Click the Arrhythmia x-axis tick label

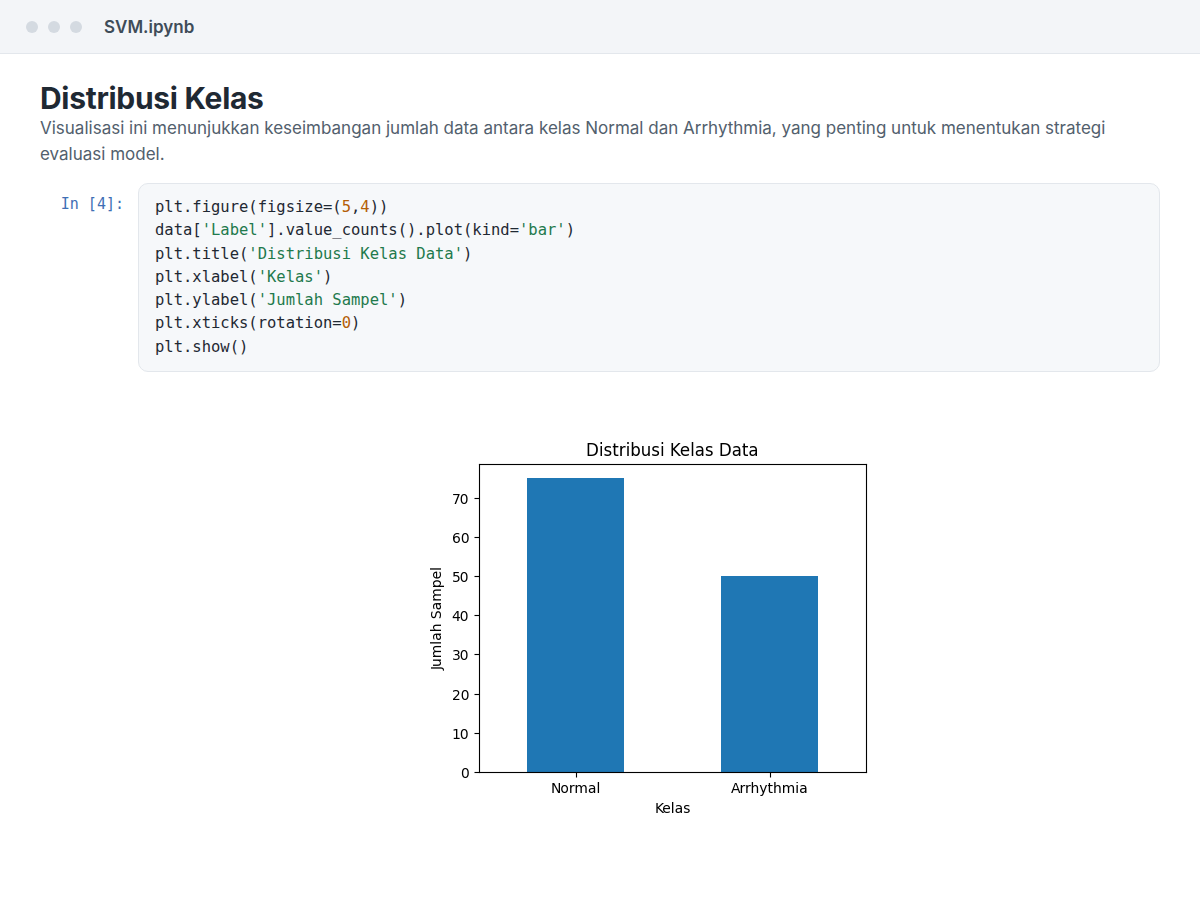769,788
